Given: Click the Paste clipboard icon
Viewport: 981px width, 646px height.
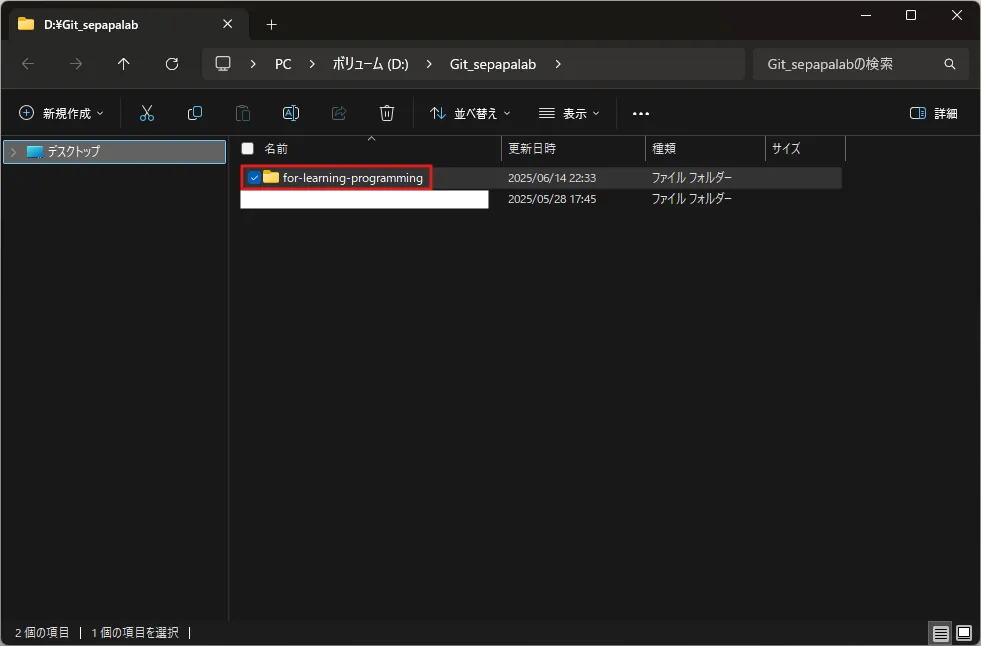Looking at the screenshot, I should point(243,113).
